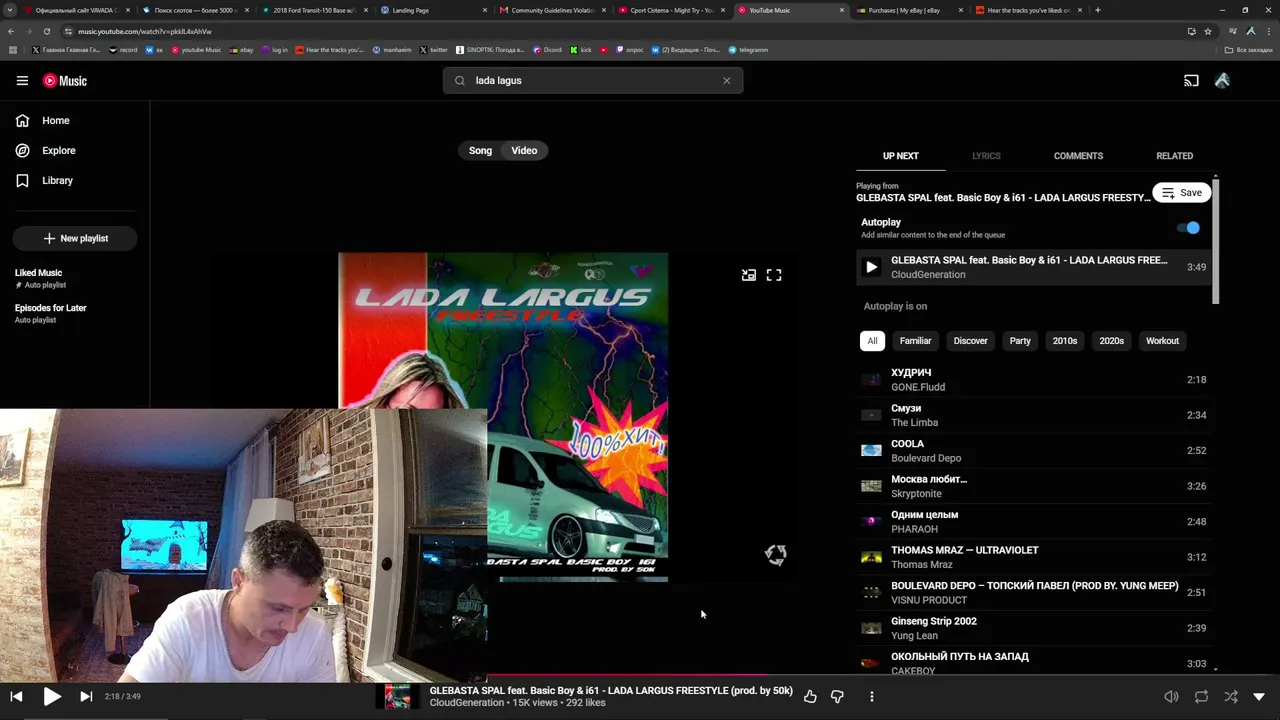Screen dimensions: 1280x720
Task: Save the queue to a playlist
Action: (1181, 193)
